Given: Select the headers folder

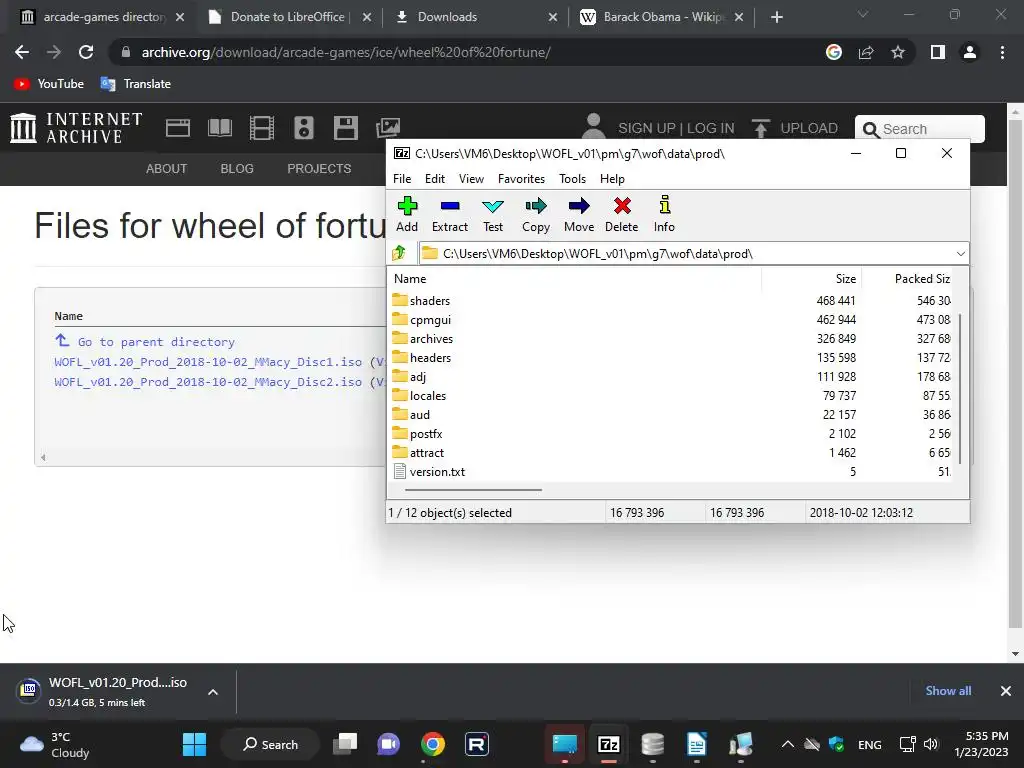Looking at the screenshot, I should 430,357.
